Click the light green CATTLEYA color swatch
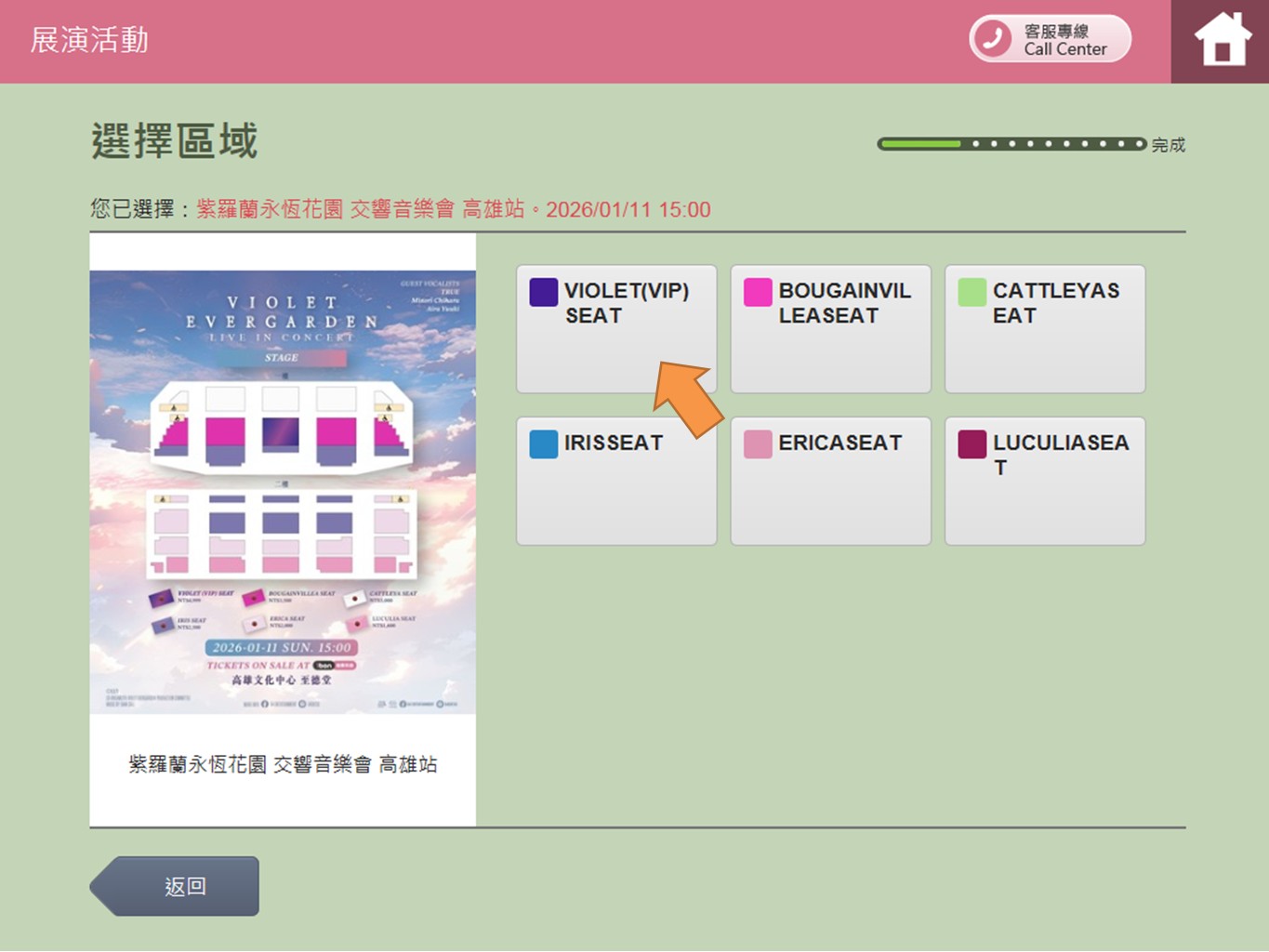 click(x=972, y=292)
